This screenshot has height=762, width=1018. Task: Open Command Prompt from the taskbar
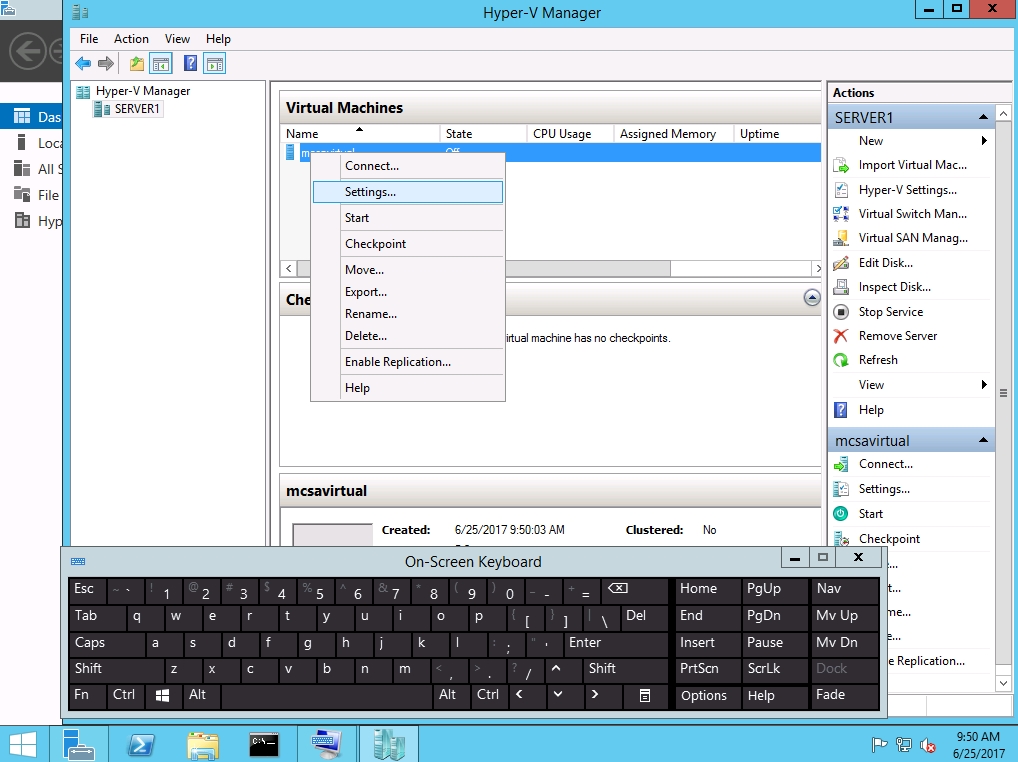264,744
